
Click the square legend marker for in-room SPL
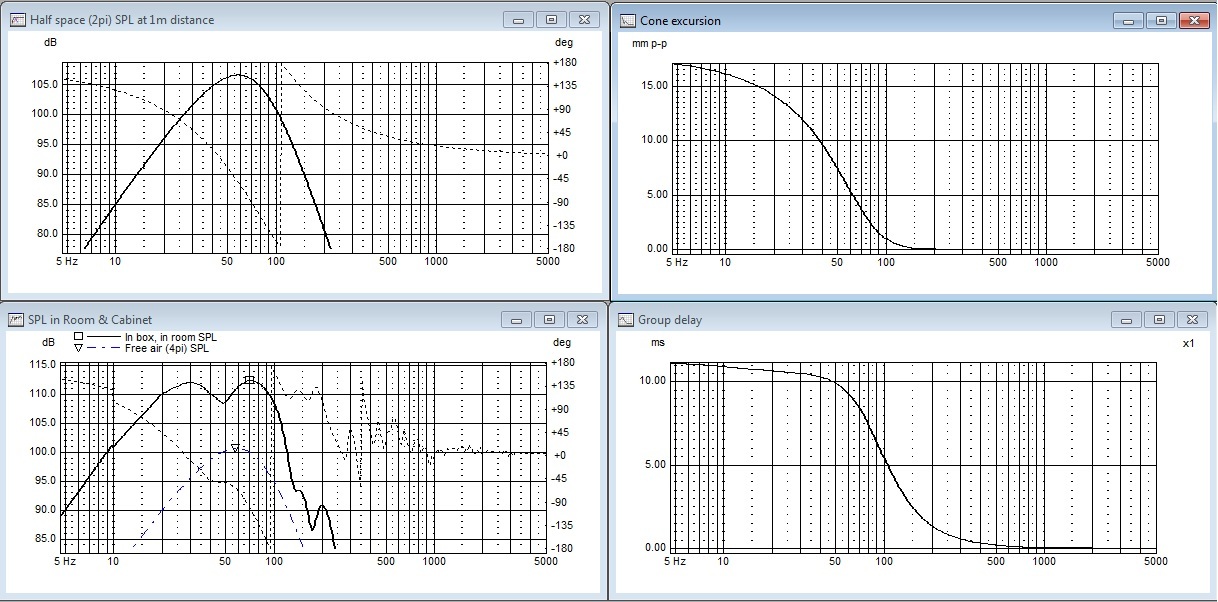(78, 338)
